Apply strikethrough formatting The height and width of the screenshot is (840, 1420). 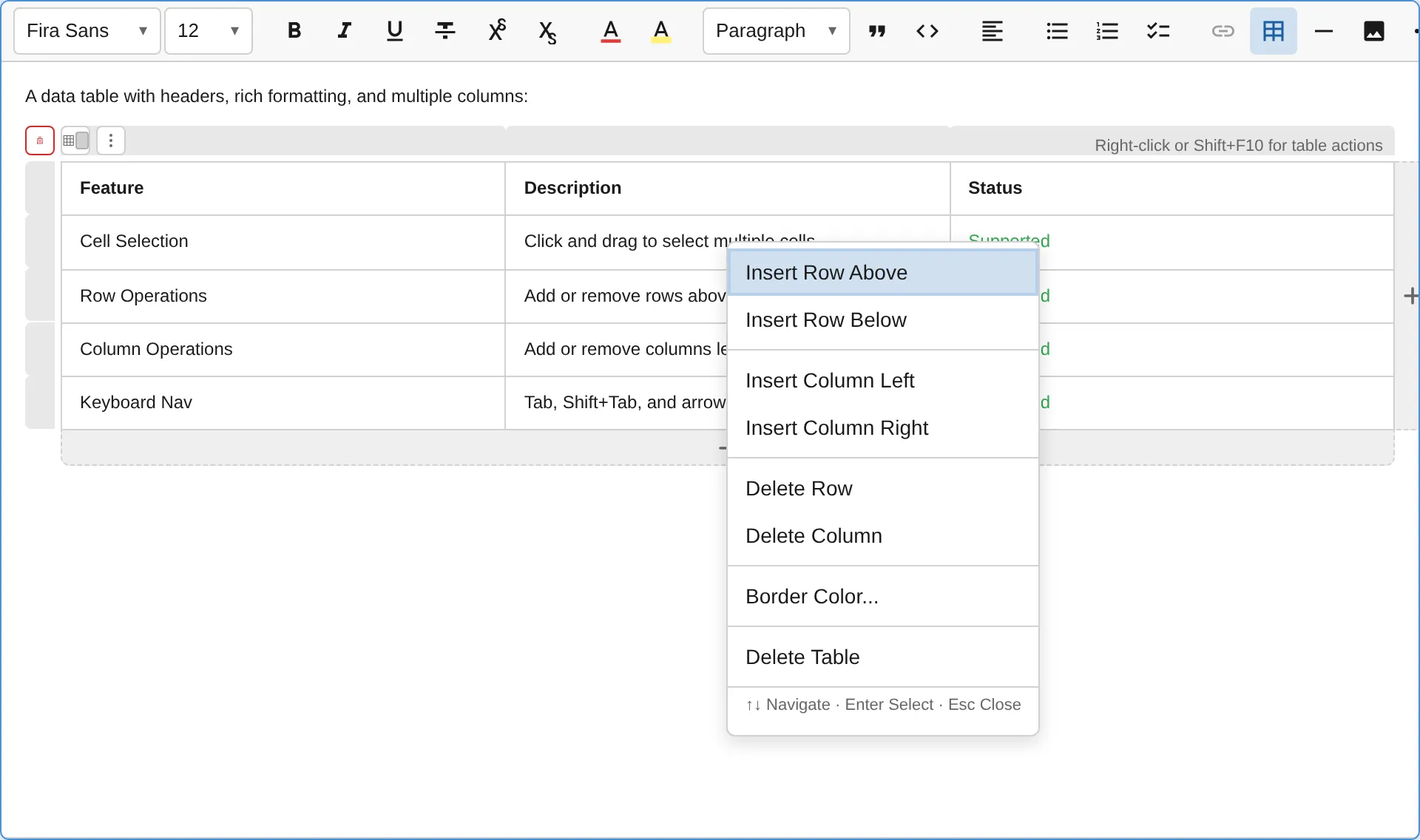point(444,31)
